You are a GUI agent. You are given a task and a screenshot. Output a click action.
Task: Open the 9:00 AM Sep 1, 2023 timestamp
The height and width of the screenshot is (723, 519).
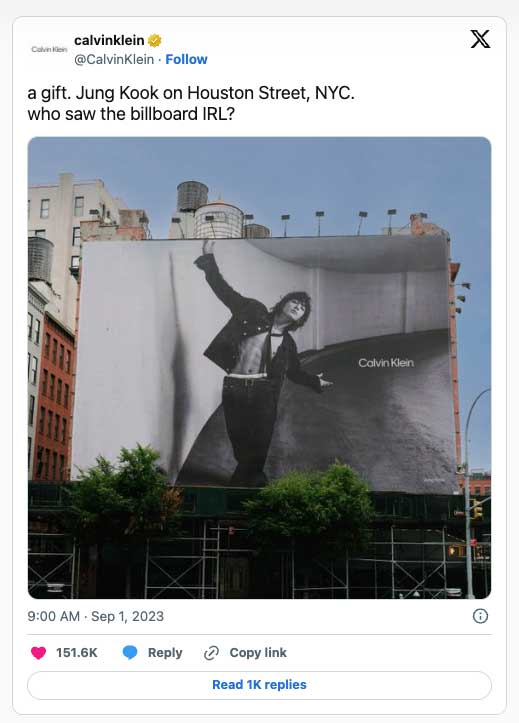(x=95, y=616)
